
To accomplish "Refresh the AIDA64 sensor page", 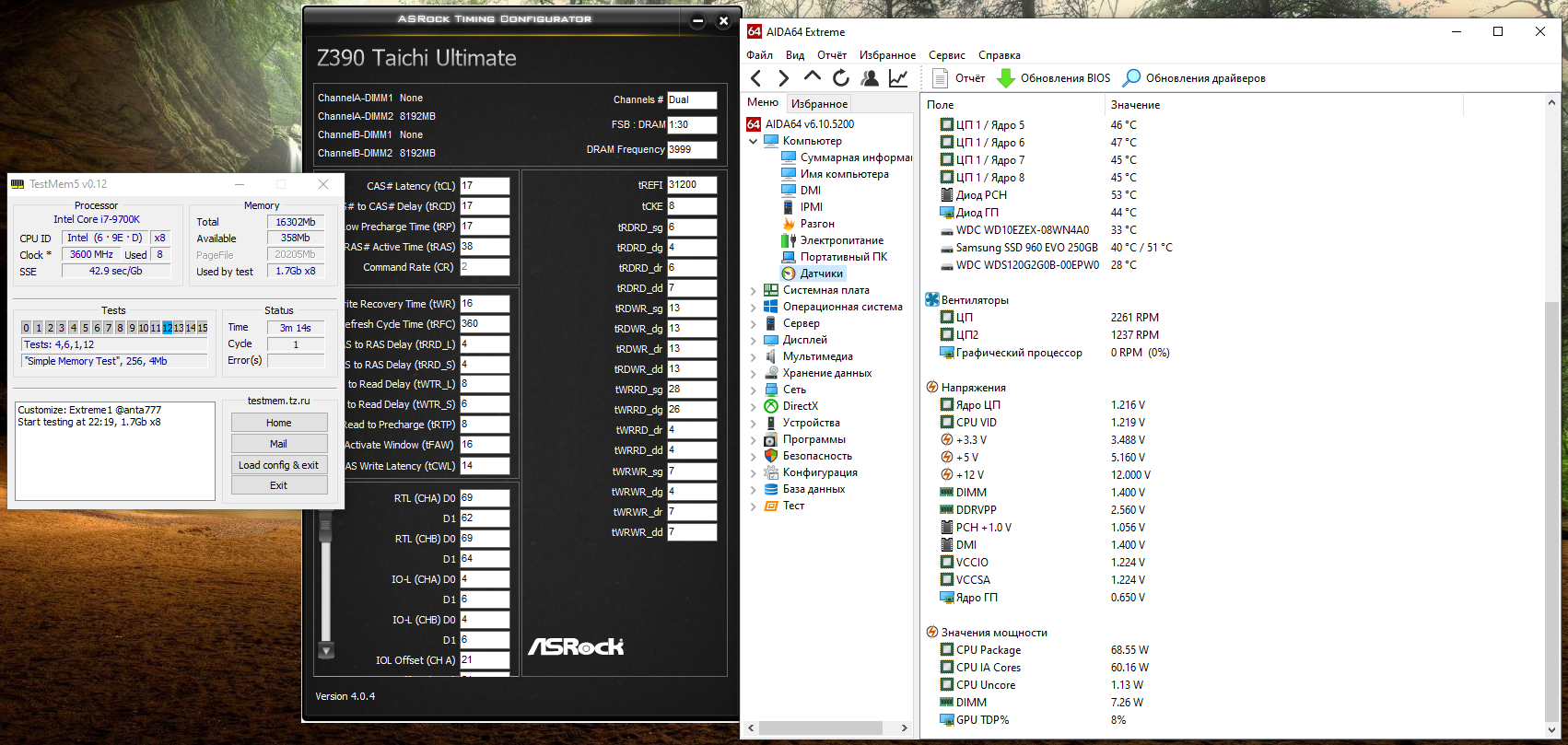I will click(x=840, y=78).
